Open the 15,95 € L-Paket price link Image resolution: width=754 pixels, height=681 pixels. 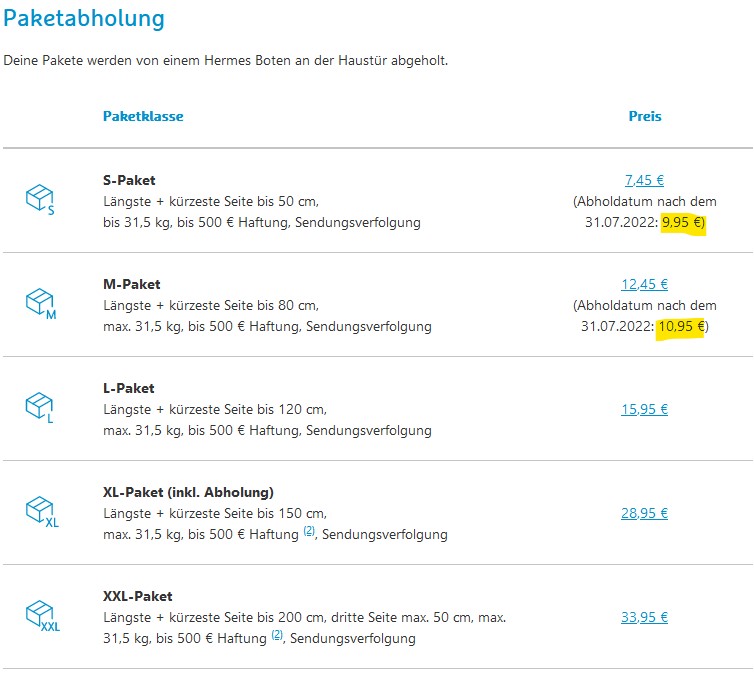pyautogui.click(x=644, y=409)
